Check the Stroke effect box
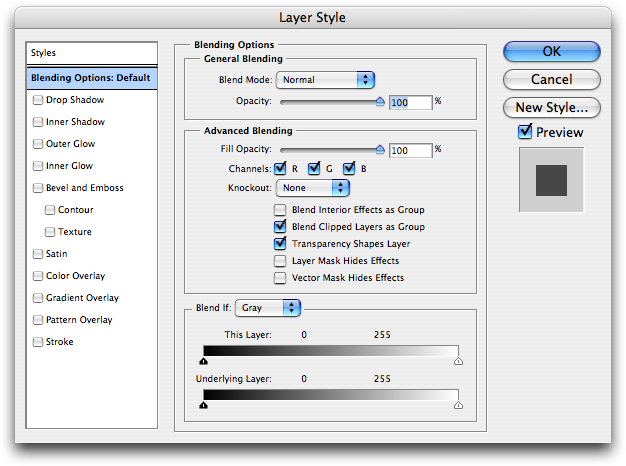 coord(38,342)
